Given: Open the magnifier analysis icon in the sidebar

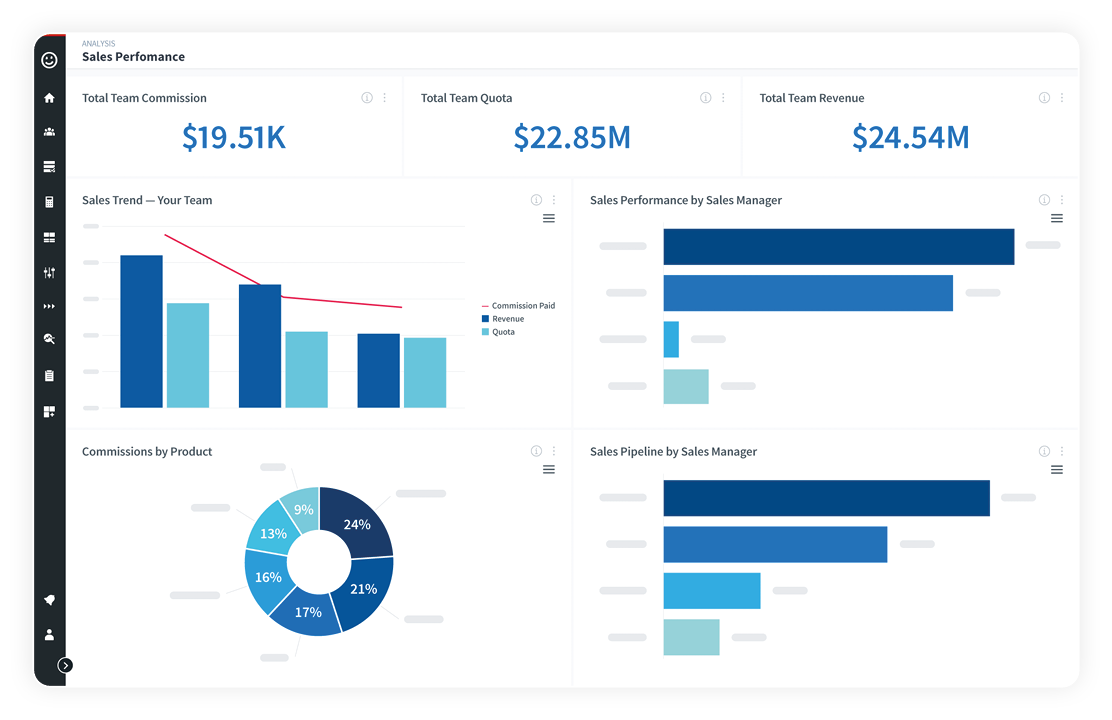Looking at the screenshot, I should (49, 339).
